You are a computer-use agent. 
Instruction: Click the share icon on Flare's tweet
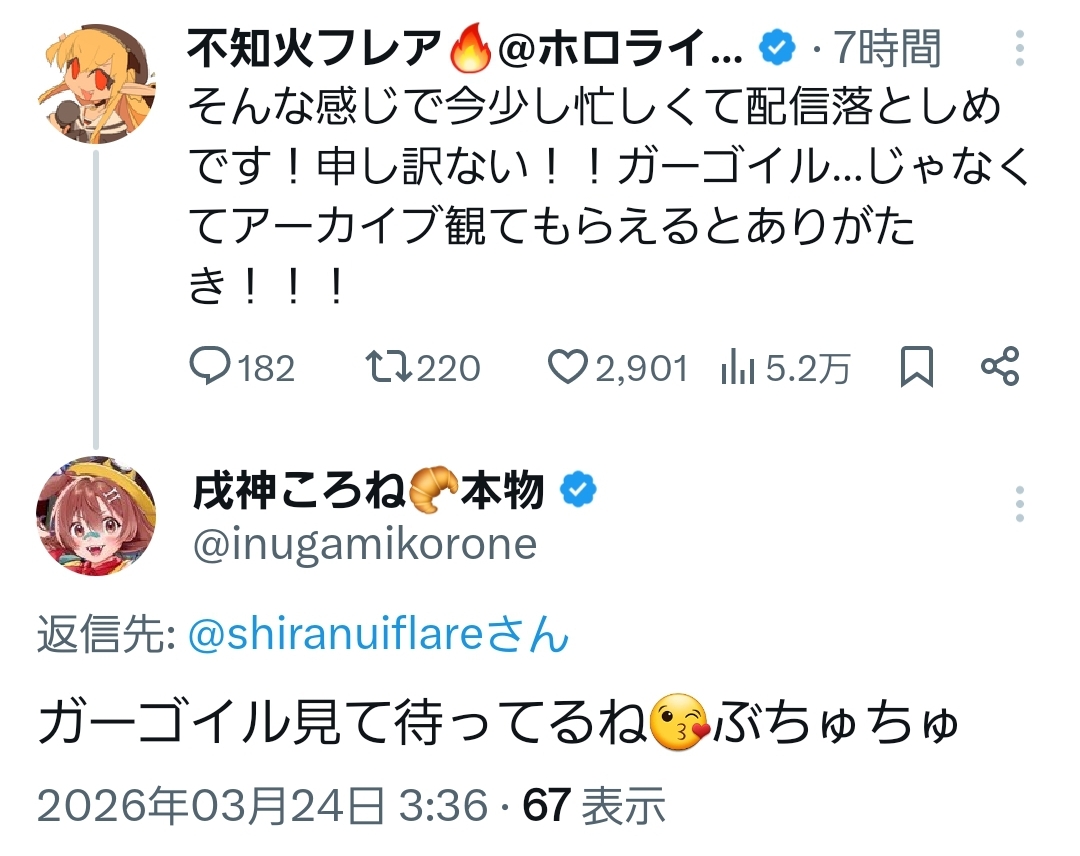click(x=1000, y=367)
